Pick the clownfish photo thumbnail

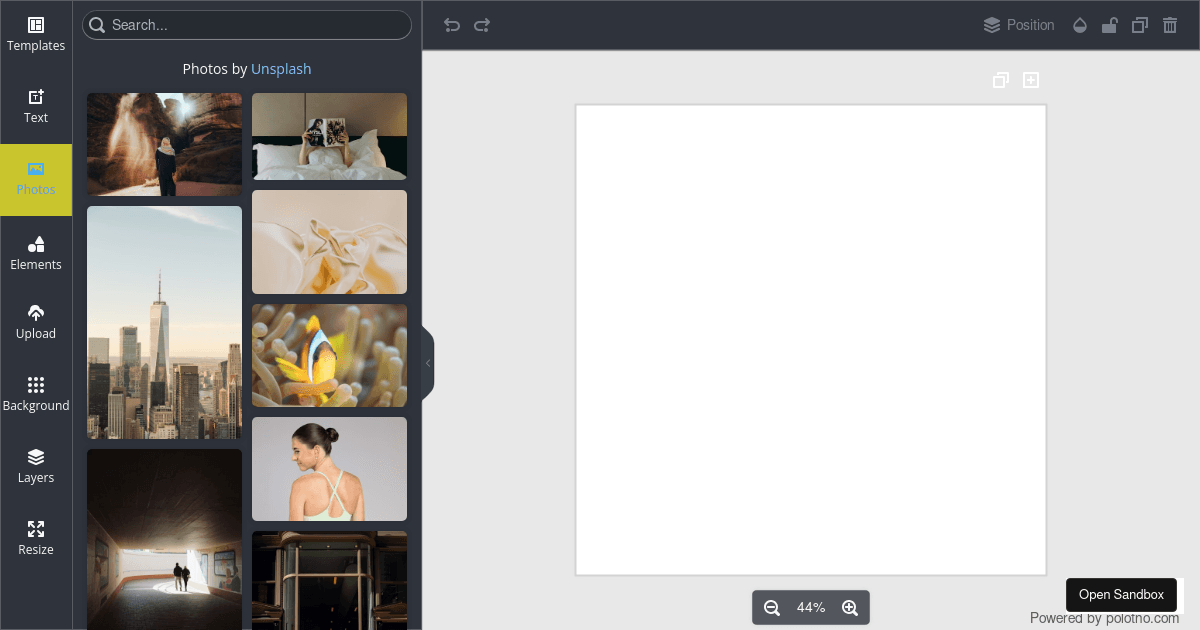[329, 355]
